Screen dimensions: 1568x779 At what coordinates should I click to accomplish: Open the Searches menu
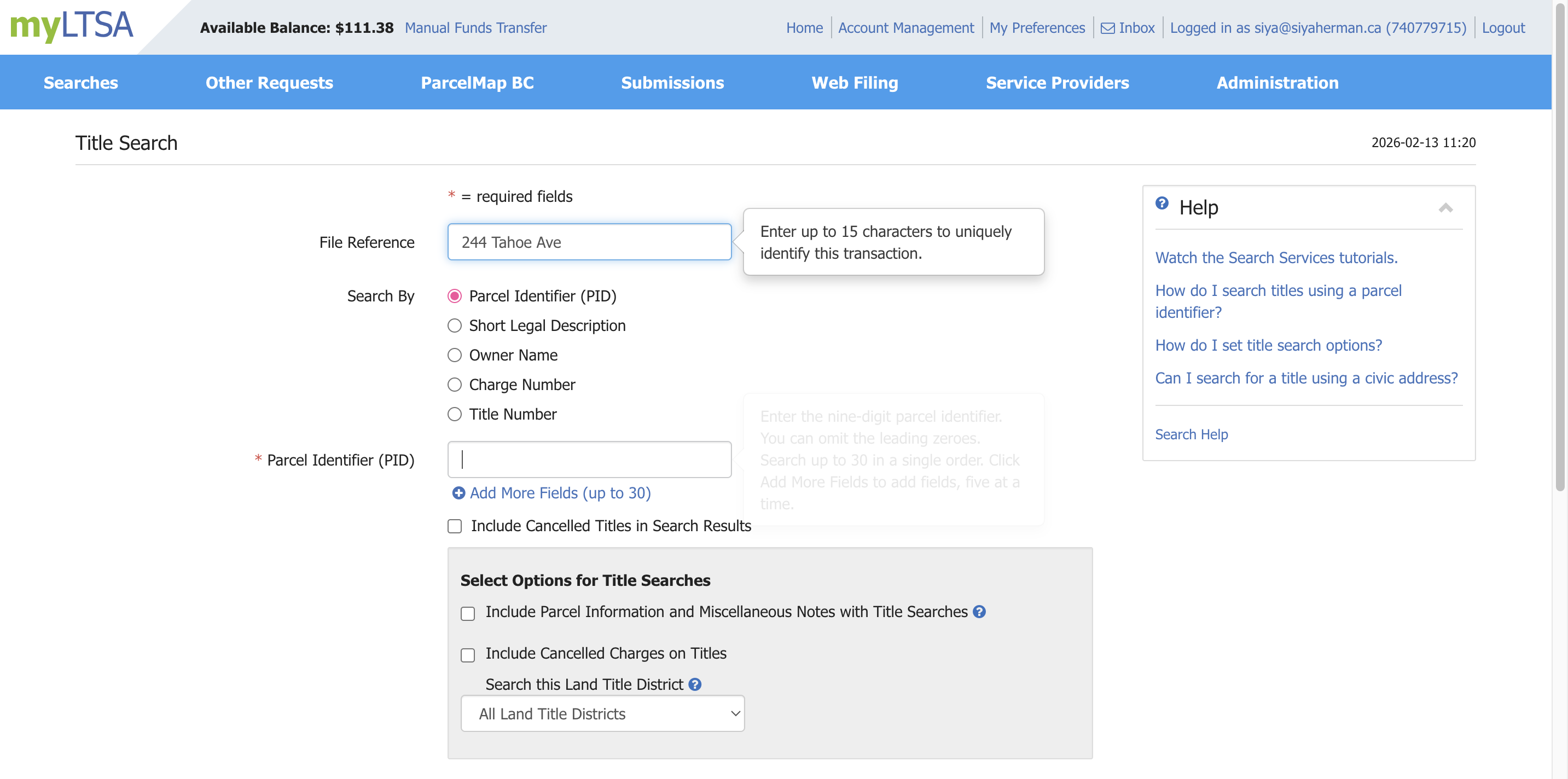pyautogui.click(x=80, y=83)
